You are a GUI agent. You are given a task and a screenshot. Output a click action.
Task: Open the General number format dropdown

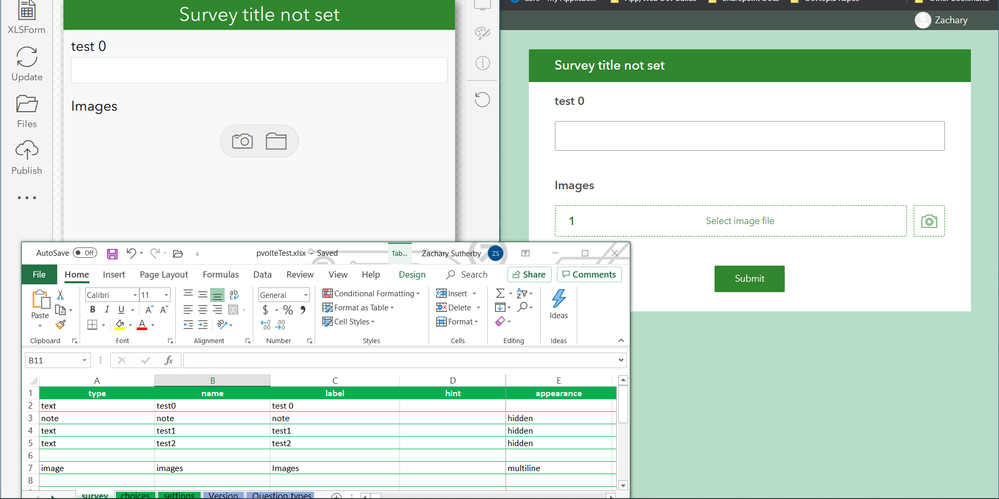305,295
